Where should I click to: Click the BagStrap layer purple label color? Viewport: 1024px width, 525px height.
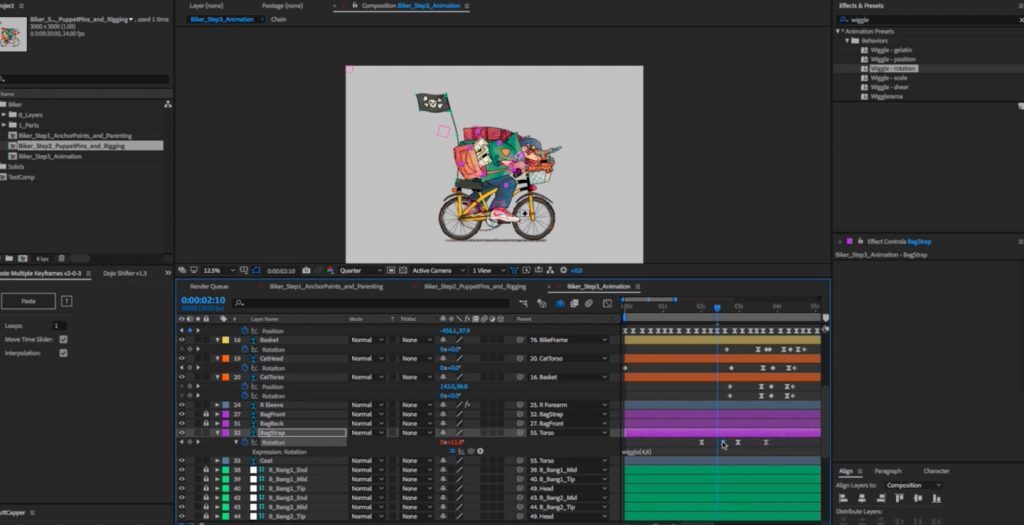[226, 433]
